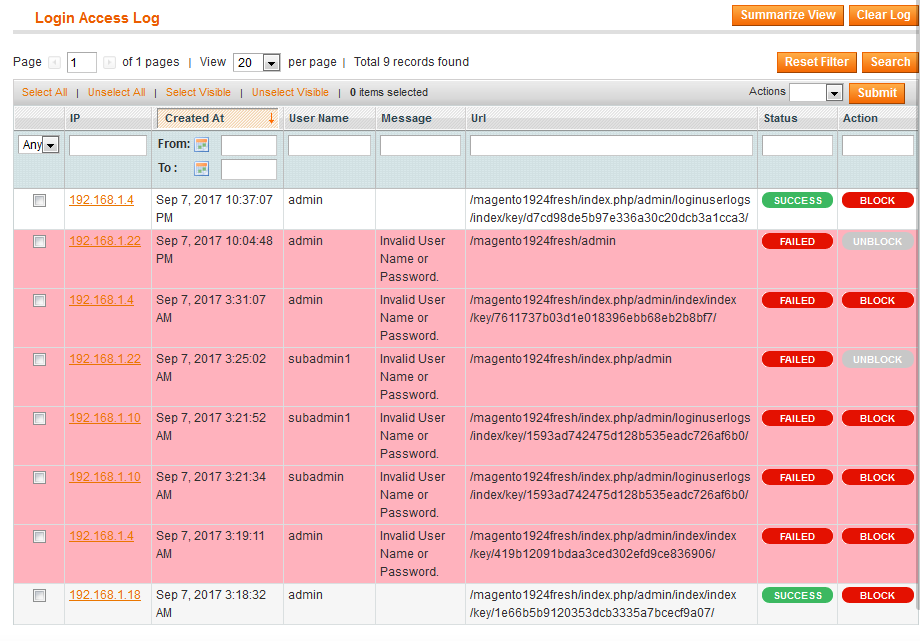The height and width of the screenshot is (641, 920).
Task: Open the To date calendar picker icon
Action: click(x=201, y=168)
